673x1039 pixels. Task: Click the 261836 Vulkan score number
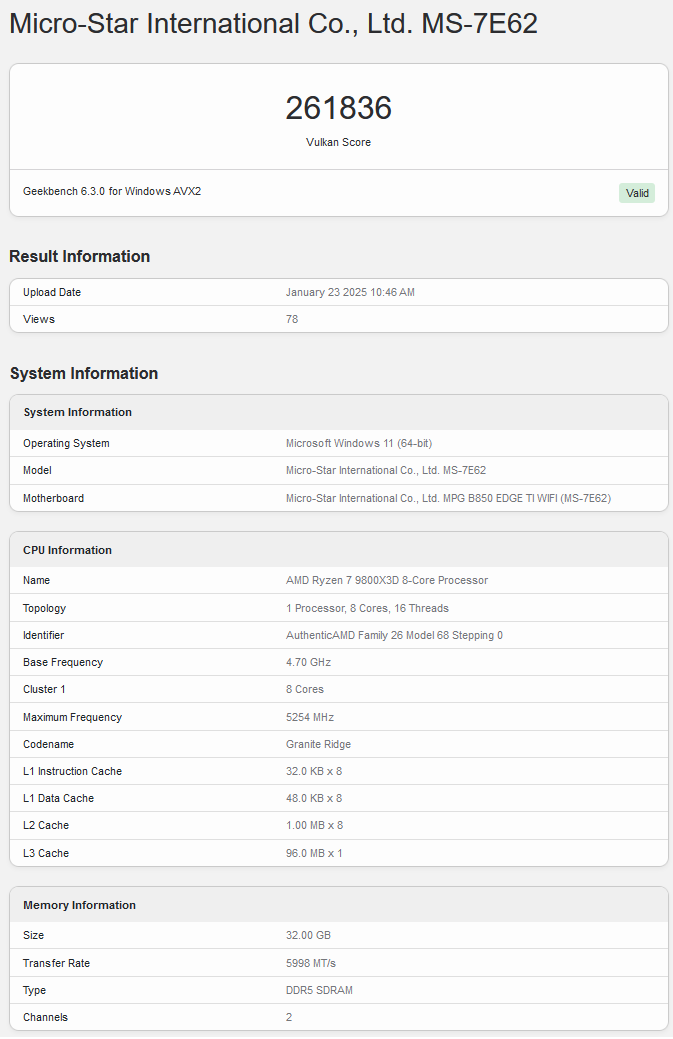coord(338,108)
